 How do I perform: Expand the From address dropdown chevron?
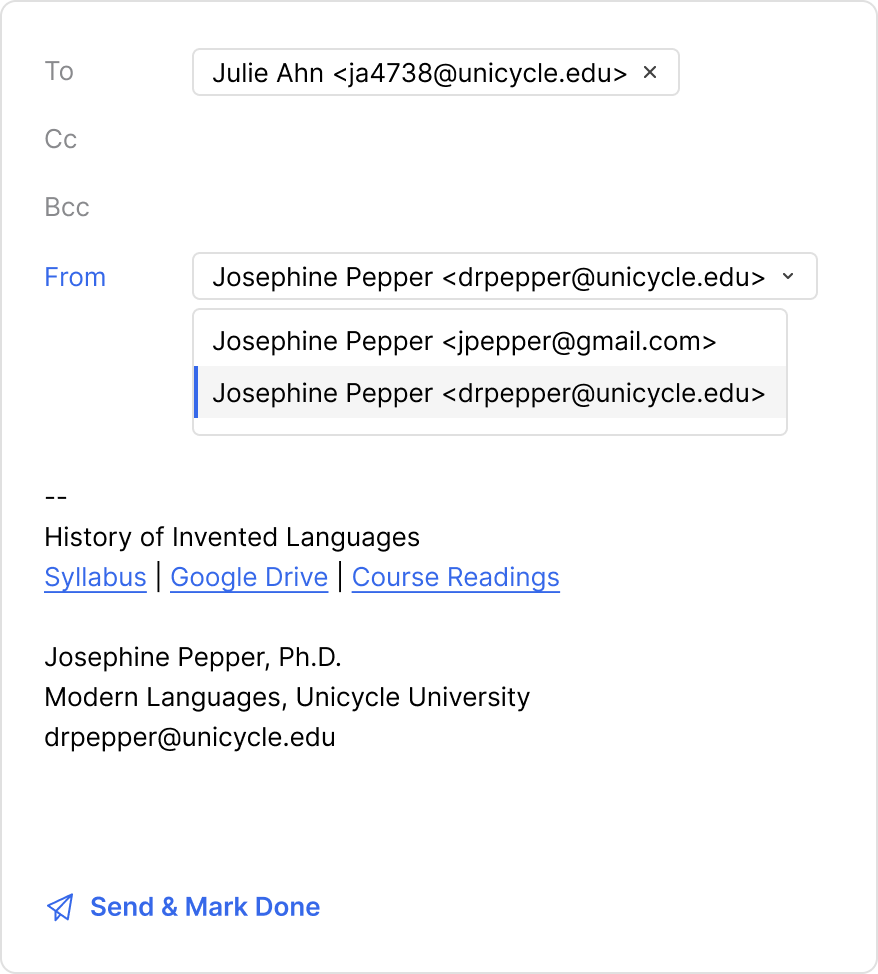pos(788,276)
